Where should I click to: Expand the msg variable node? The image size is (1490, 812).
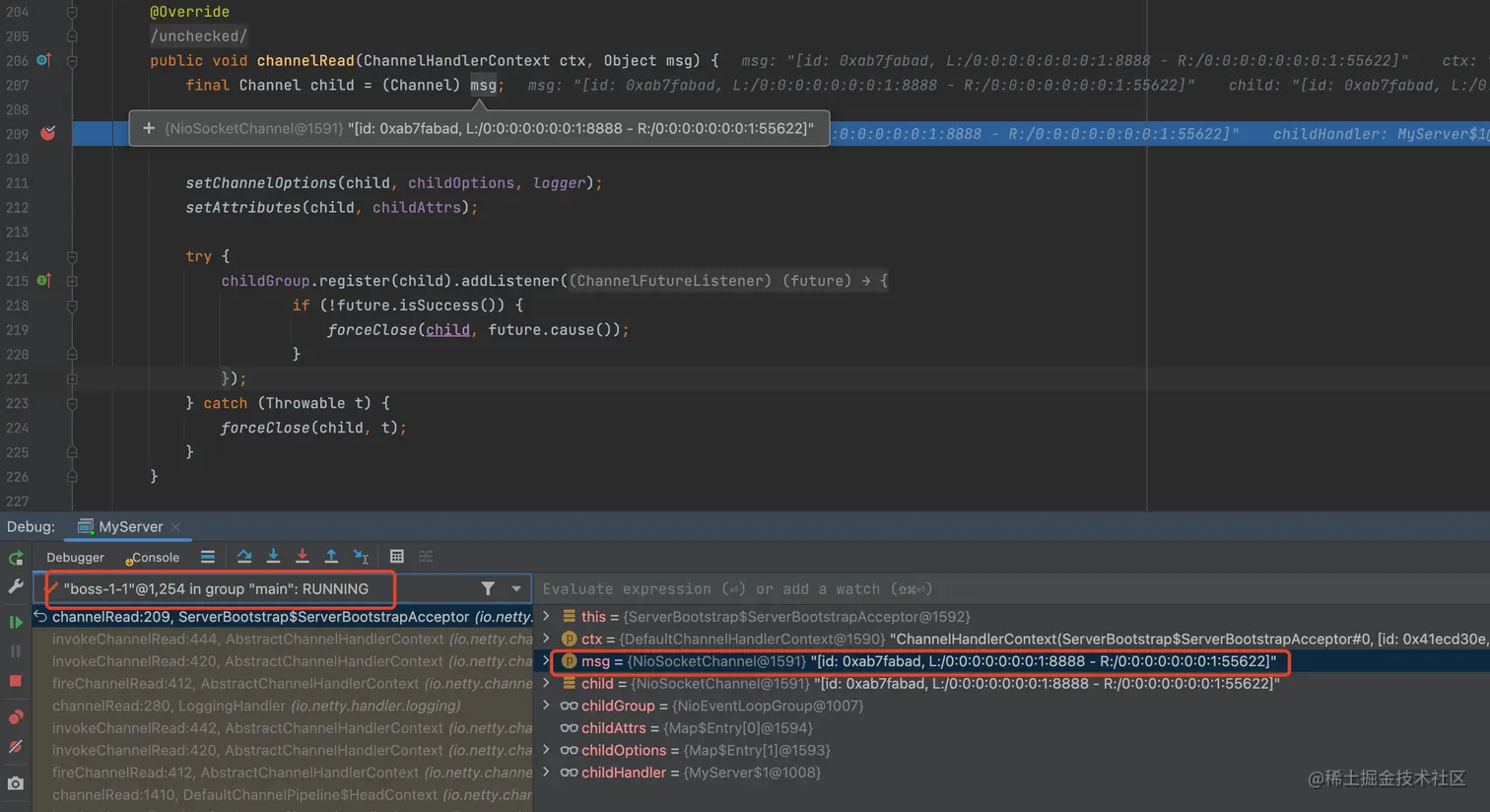546,661
